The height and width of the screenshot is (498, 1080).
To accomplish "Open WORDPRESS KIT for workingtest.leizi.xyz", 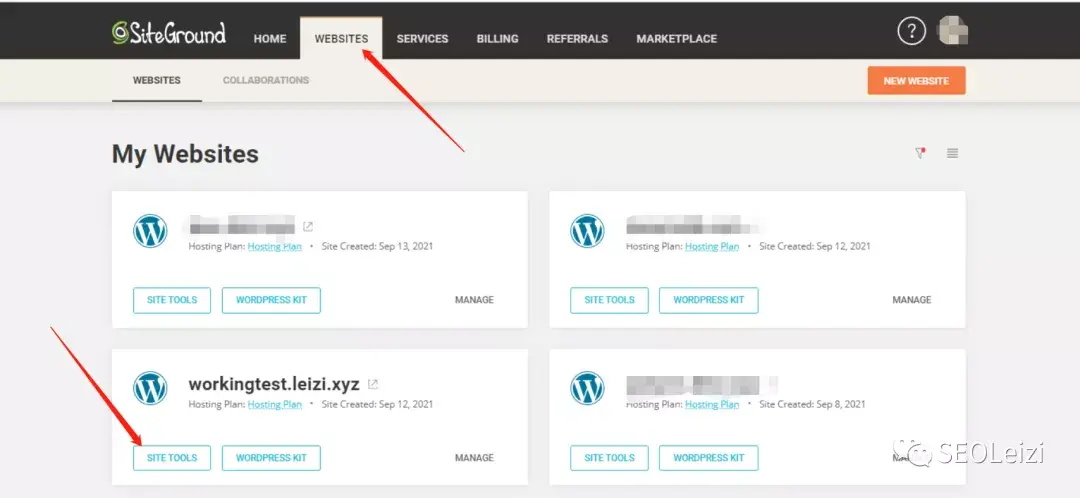I will (x=271, y=457).
